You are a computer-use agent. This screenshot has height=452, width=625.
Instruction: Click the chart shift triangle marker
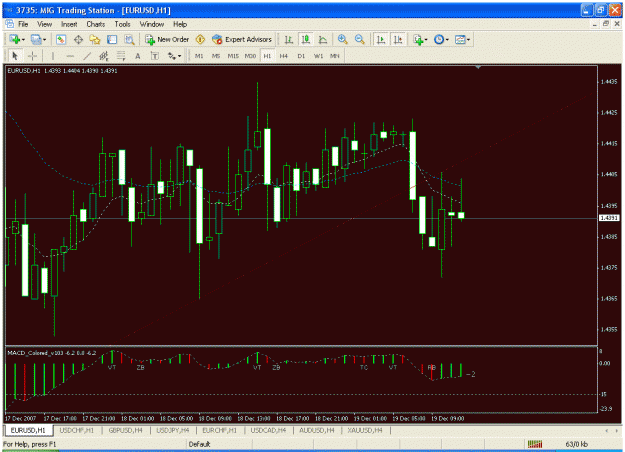(478, 67)
